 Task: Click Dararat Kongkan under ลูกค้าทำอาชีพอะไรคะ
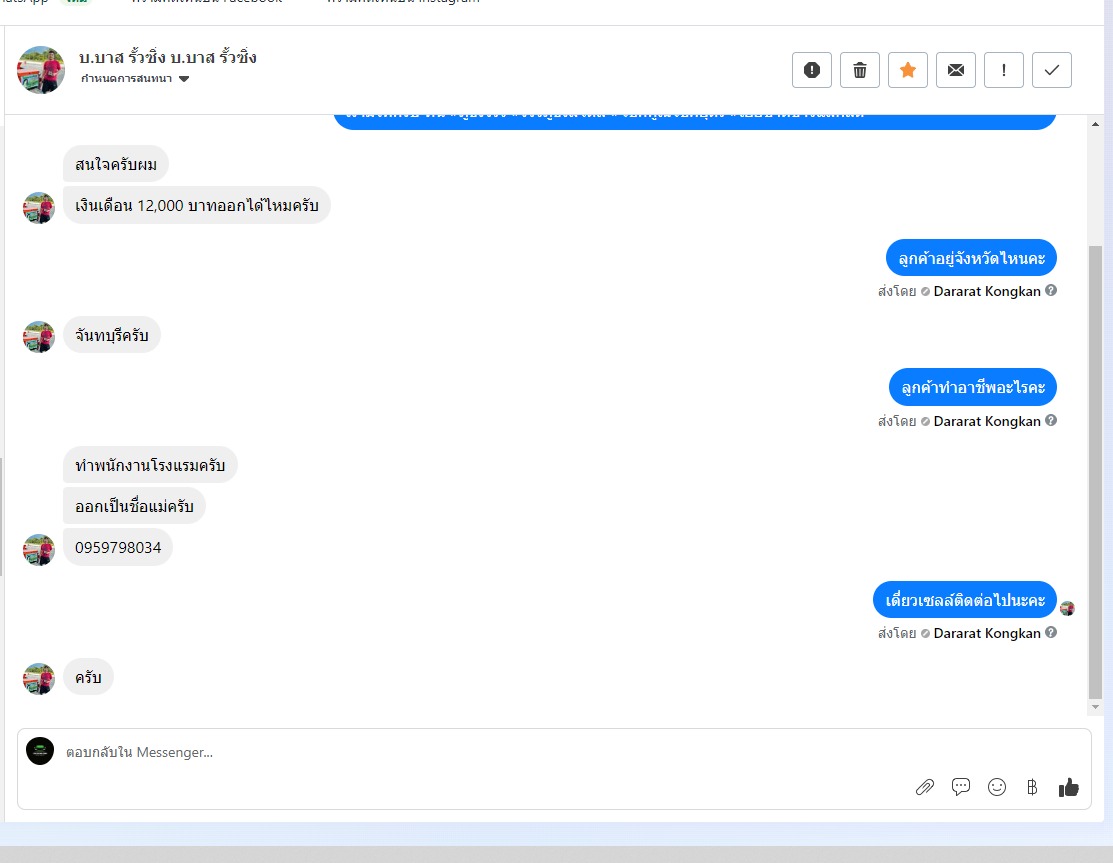click(987, 421)
